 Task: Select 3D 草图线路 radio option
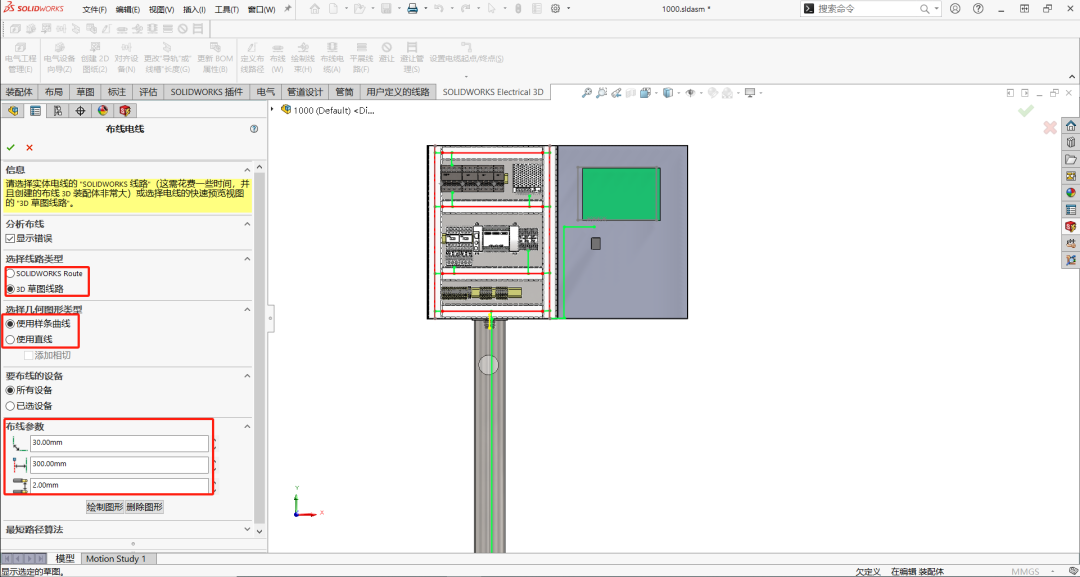click(10, 289)
